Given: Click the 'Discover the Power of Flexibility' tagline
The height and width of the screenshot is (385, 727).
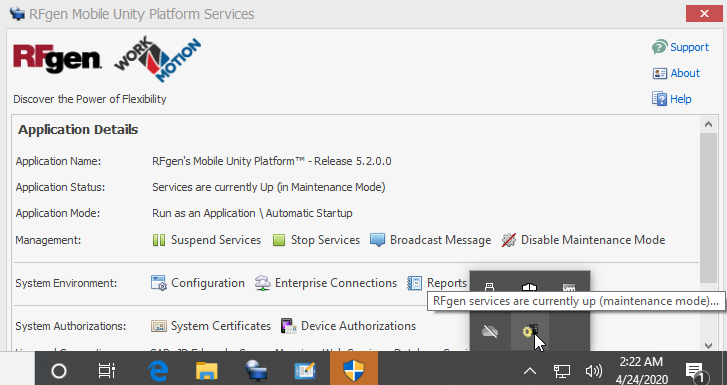Looking at the screenshot, I should (89, 99).
